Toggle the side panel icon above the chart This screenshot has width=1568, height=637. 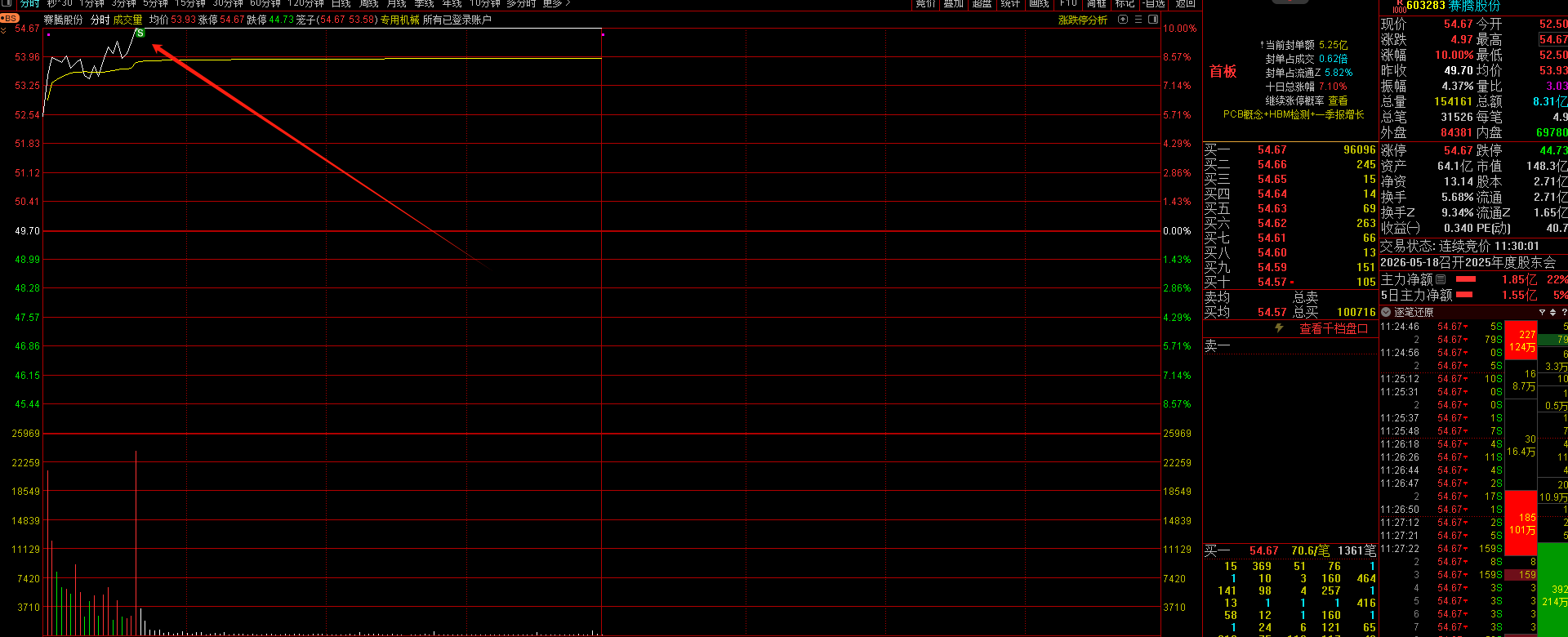coord(1153,20)
